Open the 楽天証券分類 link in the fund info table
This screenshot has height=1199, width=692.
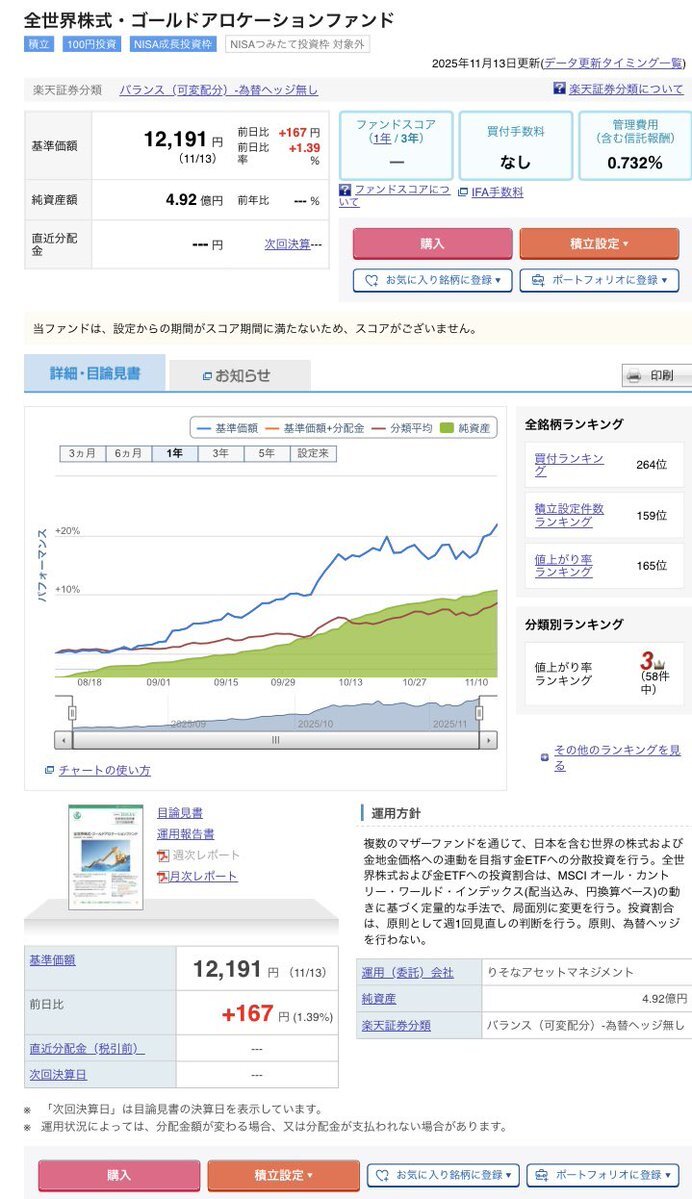396,1025
